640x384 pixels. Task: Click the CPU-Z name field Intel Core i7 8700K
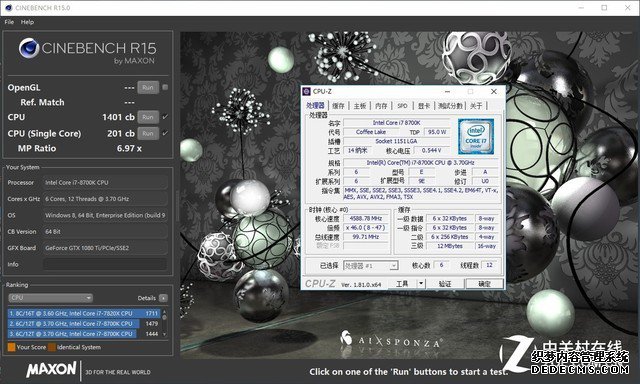[x=396, y=123]
